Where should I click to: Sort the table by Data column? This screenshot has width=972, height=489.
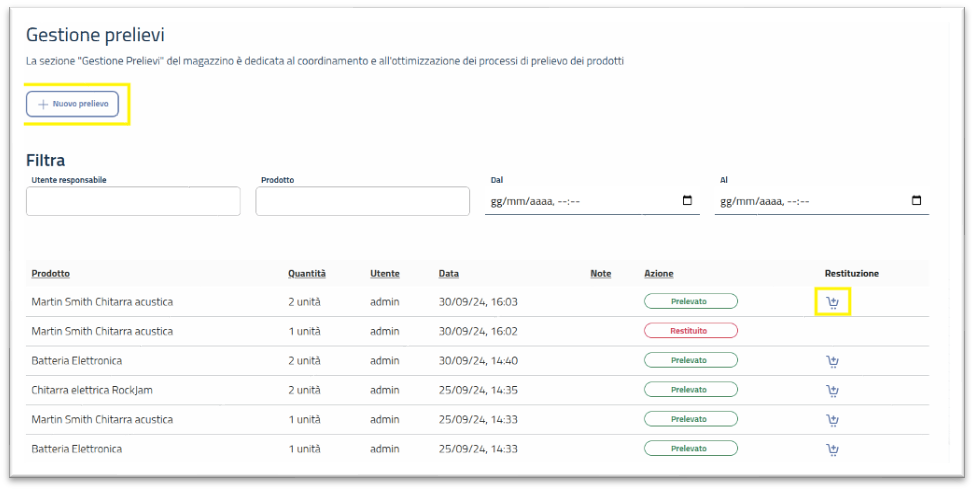click(448, 273)
